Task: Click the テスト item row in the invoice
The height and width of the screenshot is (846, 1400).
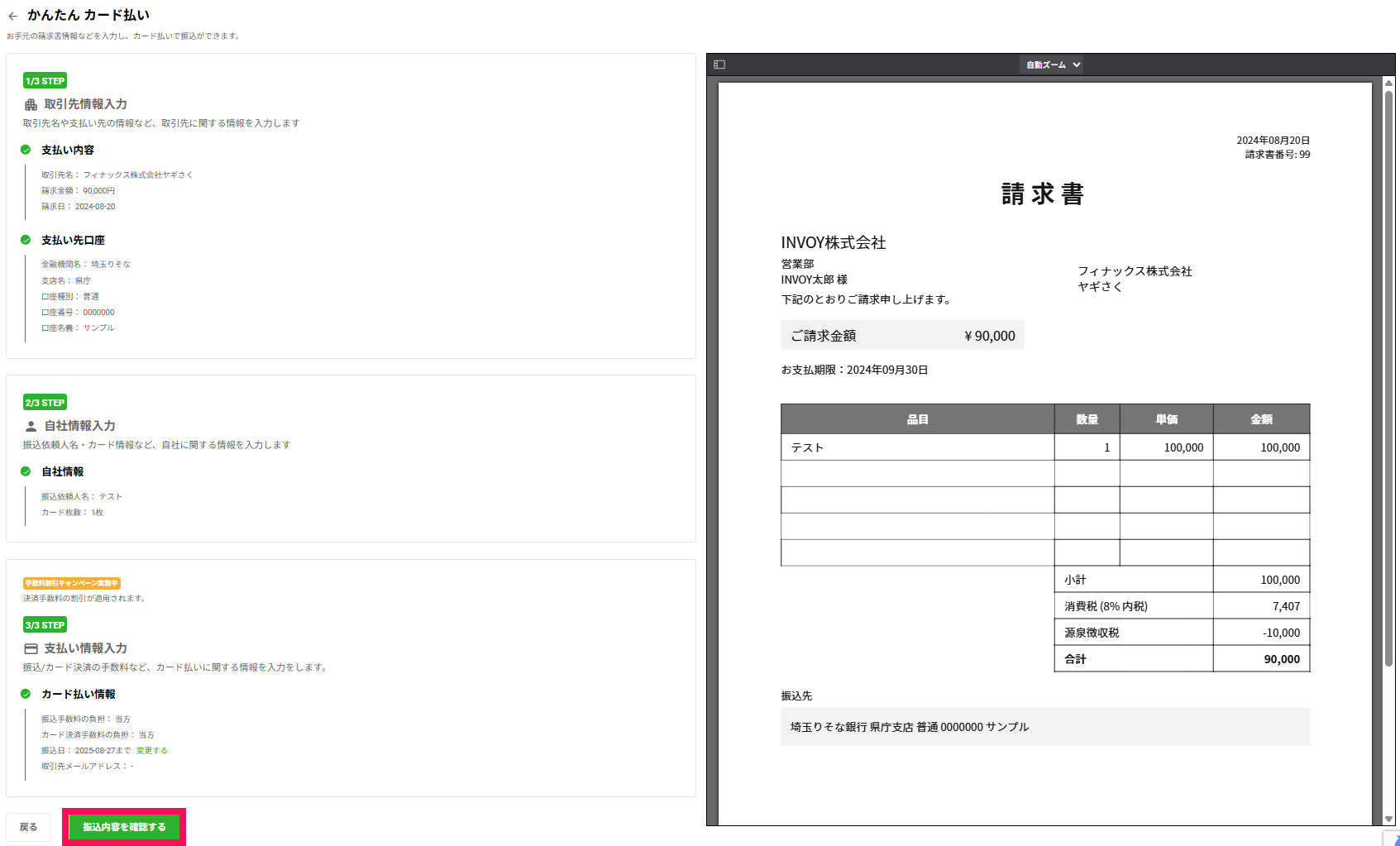Action: [x=1045, y=447]
